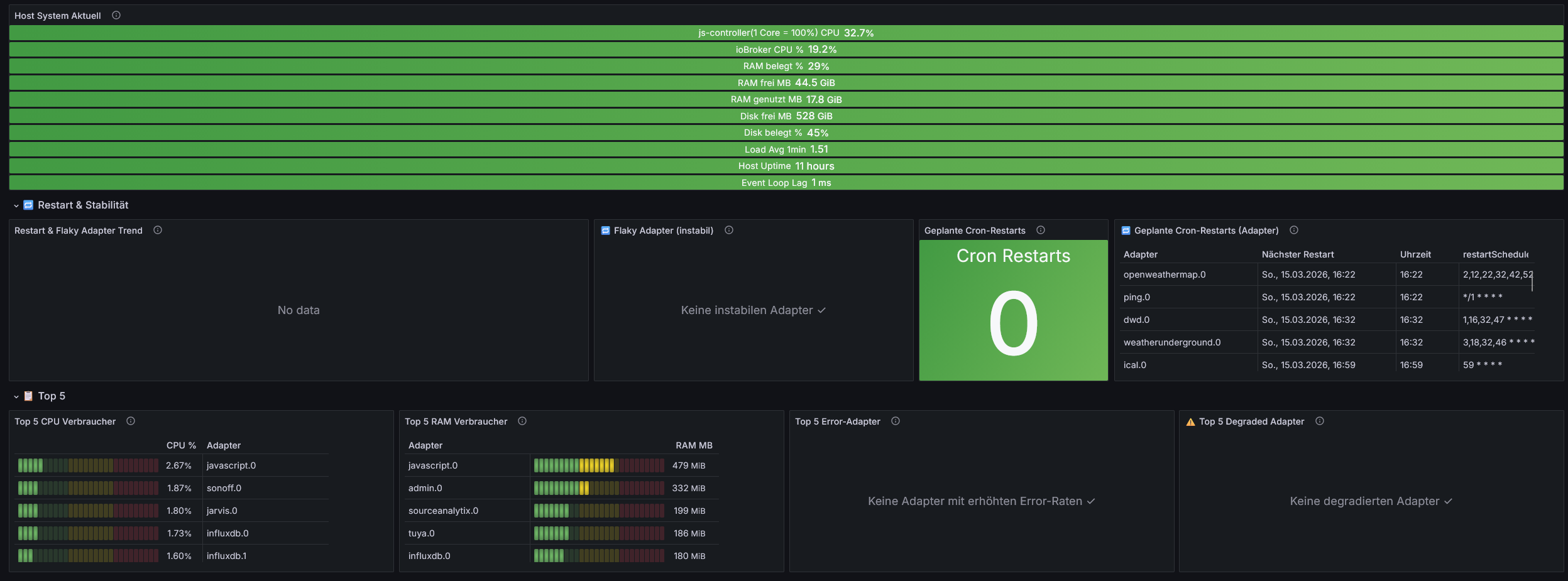Click warning triangle icon on Degraded Adapter panel
Screen dimensions: 1568x581
point(1190,422)
